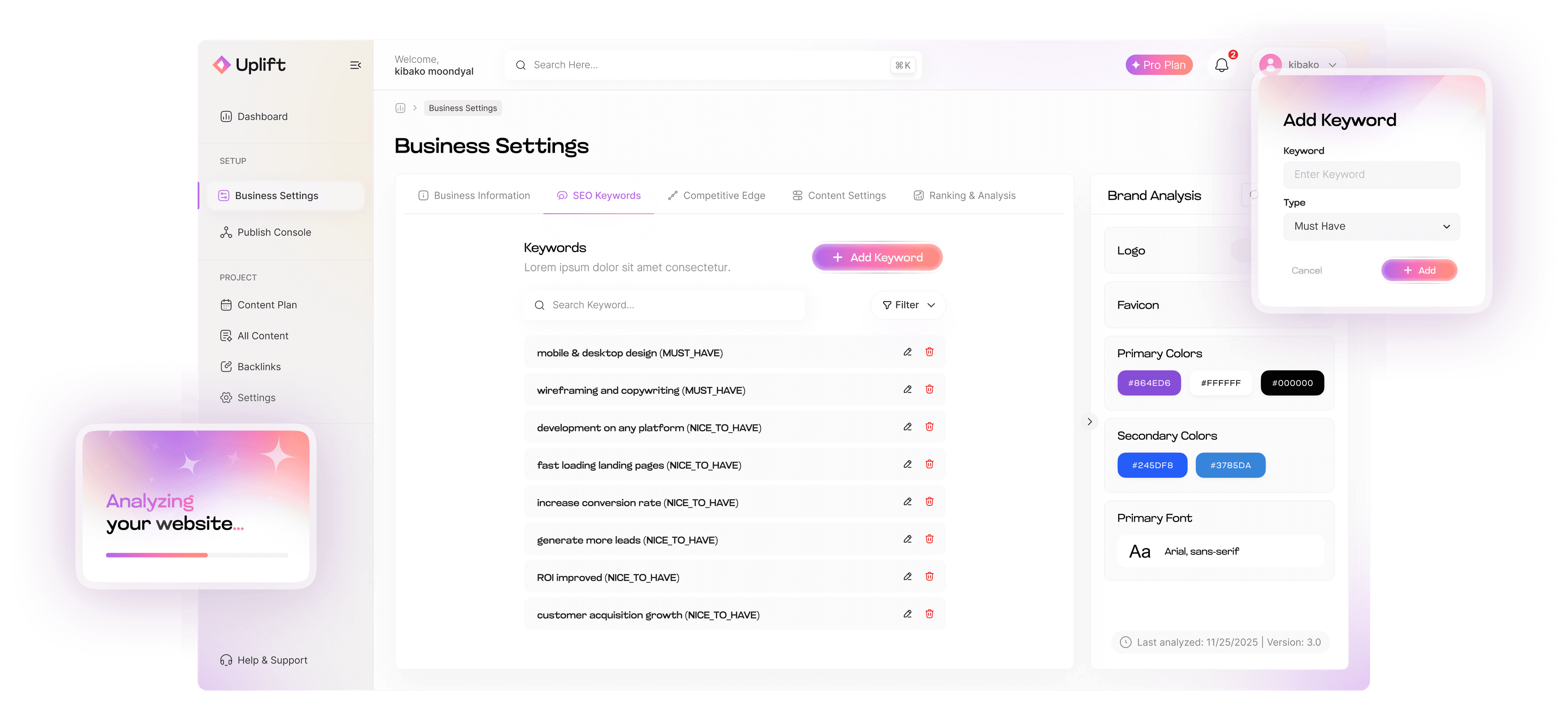1568x707 pixels.
Task: Cancel the Add Keyword dialog
Action: click(x=1306, y=270)
